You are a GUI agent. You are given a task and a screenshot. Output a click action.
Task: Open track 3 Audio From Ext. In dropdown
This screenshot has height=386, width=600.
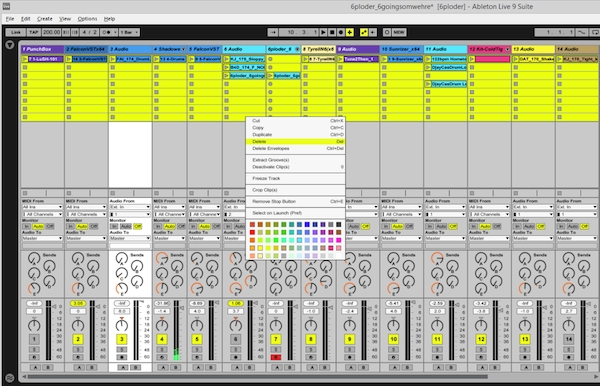130,207
